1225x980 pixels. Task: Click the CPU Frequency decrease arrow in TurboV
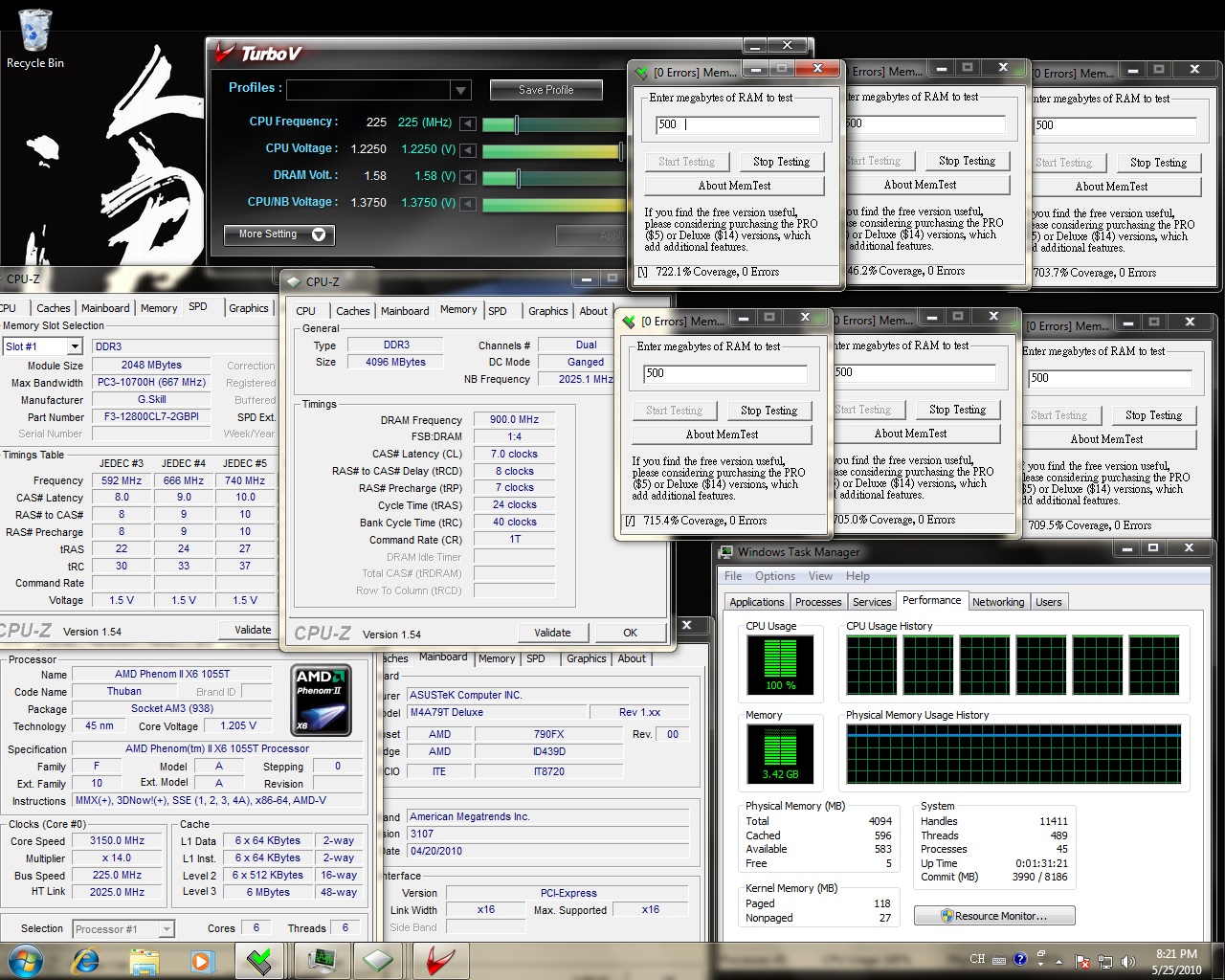pyautogui.click(x=468, y=123)
